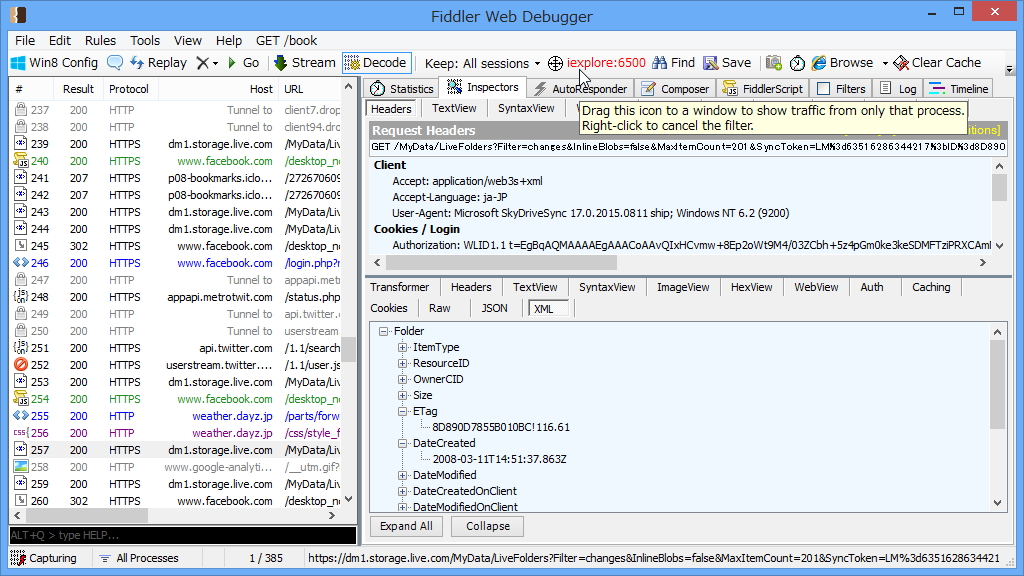
Task: Select session 258 image icon
Action: (x=21, y=467)
